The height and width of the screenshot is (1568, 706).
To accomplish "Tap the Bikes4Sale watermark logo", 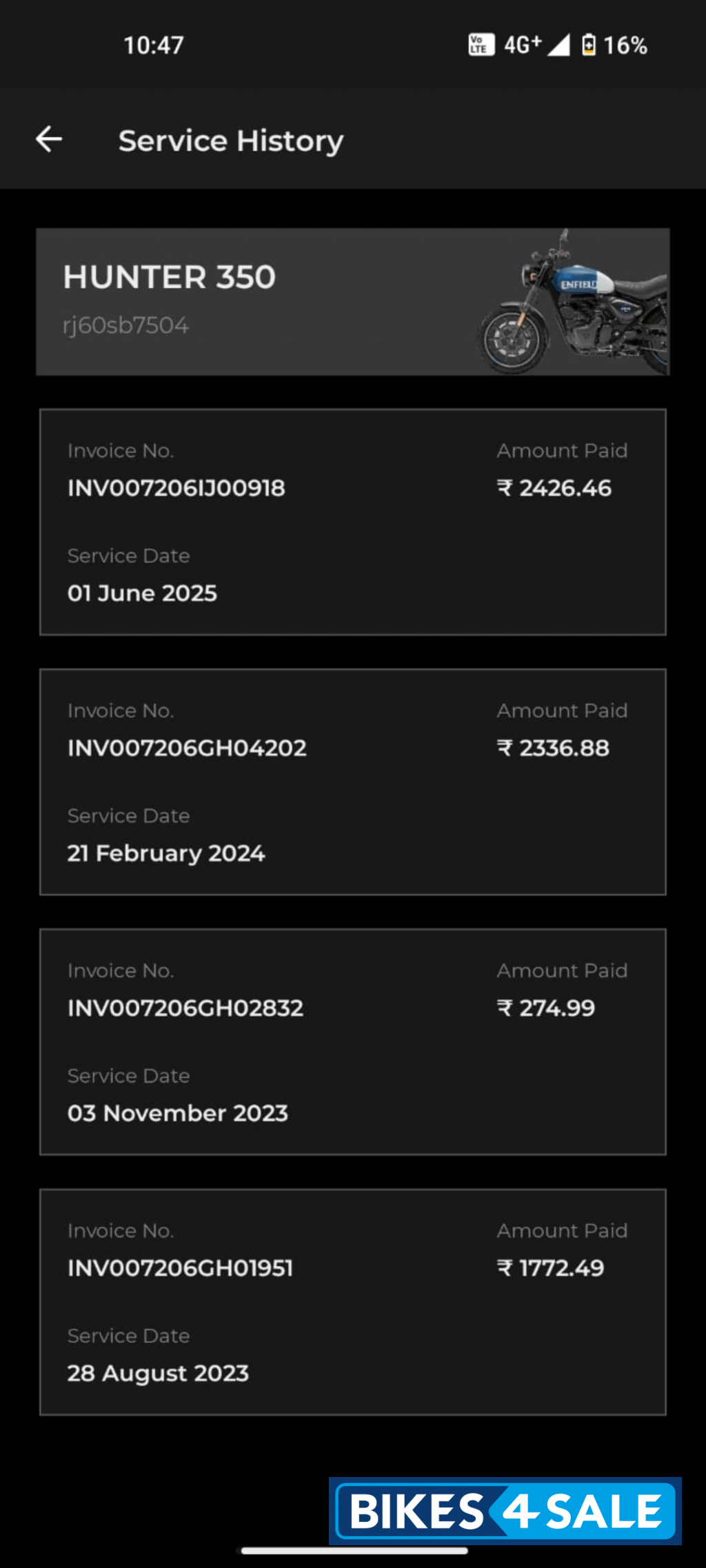I will tap(505, 1511).
